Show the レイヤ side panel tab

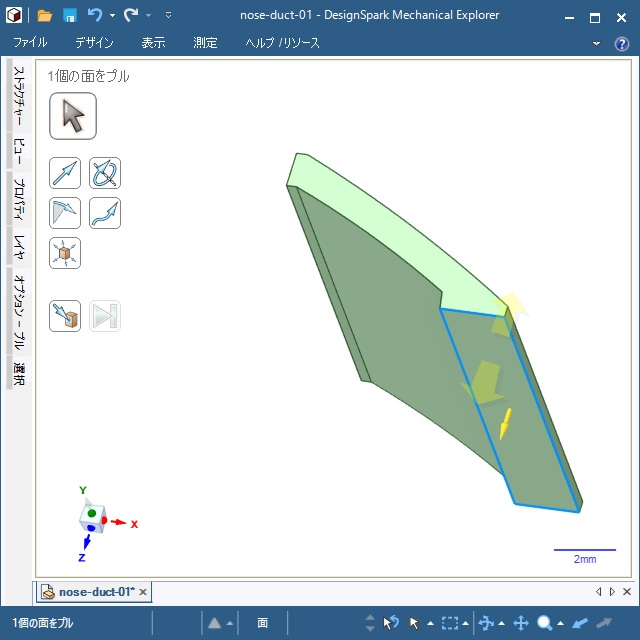(18, 246)
